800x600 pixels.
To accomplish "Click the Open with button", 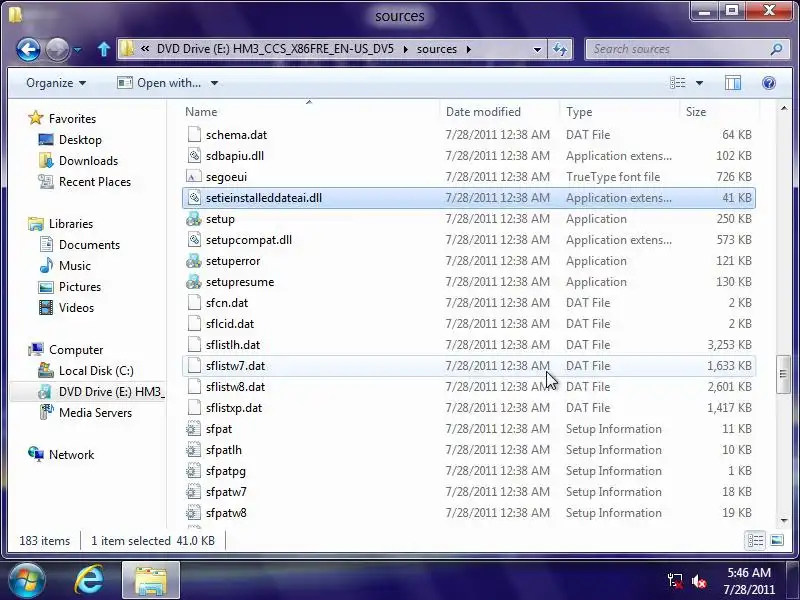I will pyautogui.click(x=159, y=83).
